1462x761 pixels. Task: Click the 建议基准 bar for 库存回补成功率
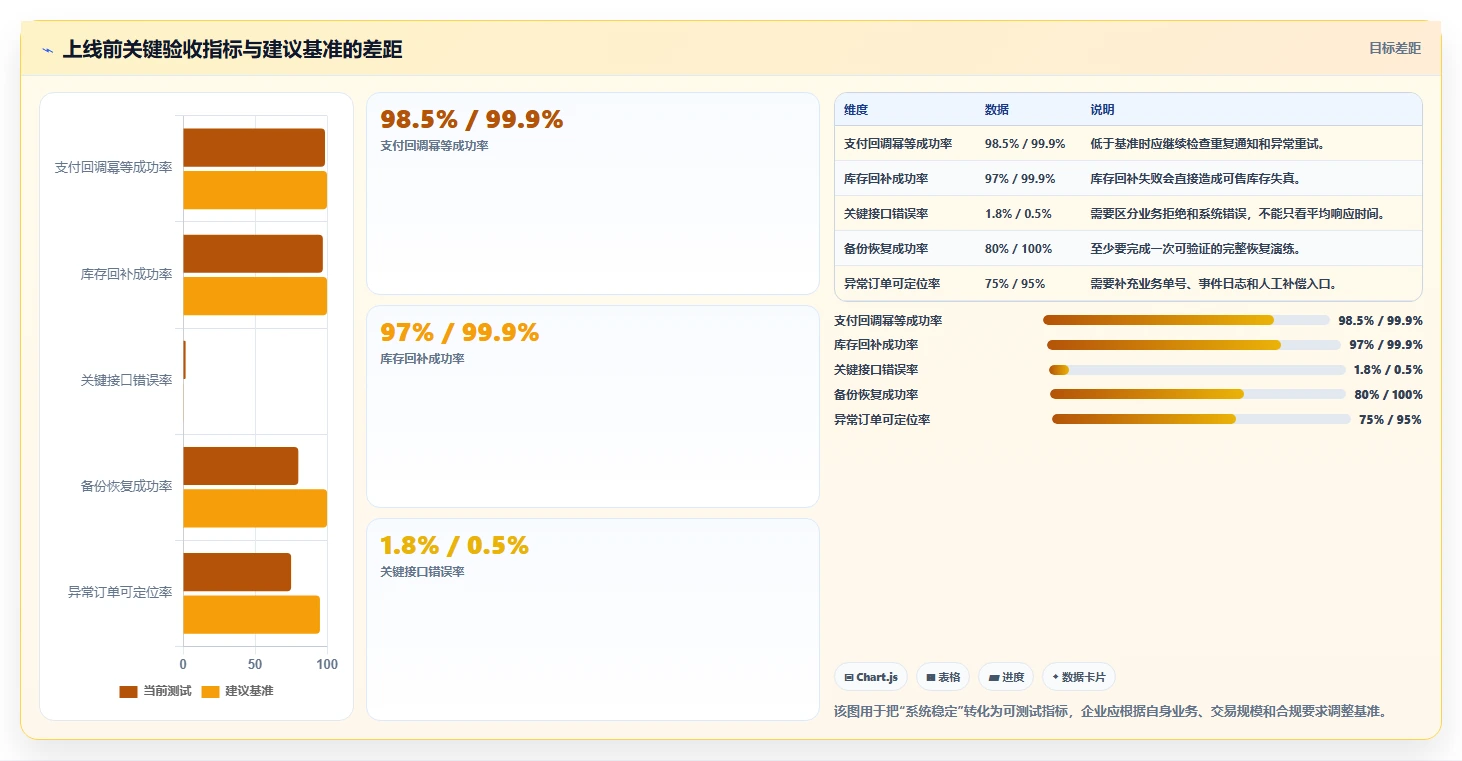255,296
